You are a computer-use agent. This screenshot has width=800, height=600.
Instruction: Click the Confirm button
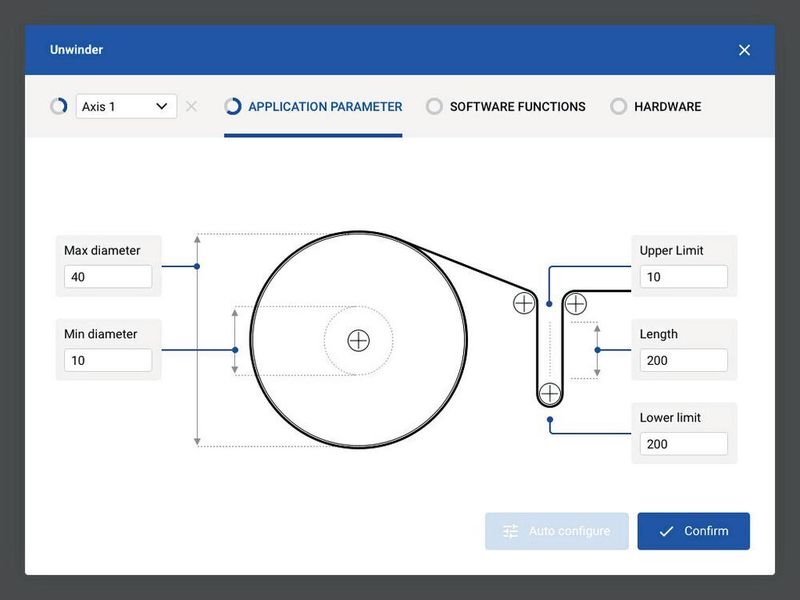(x=693, y=531)
